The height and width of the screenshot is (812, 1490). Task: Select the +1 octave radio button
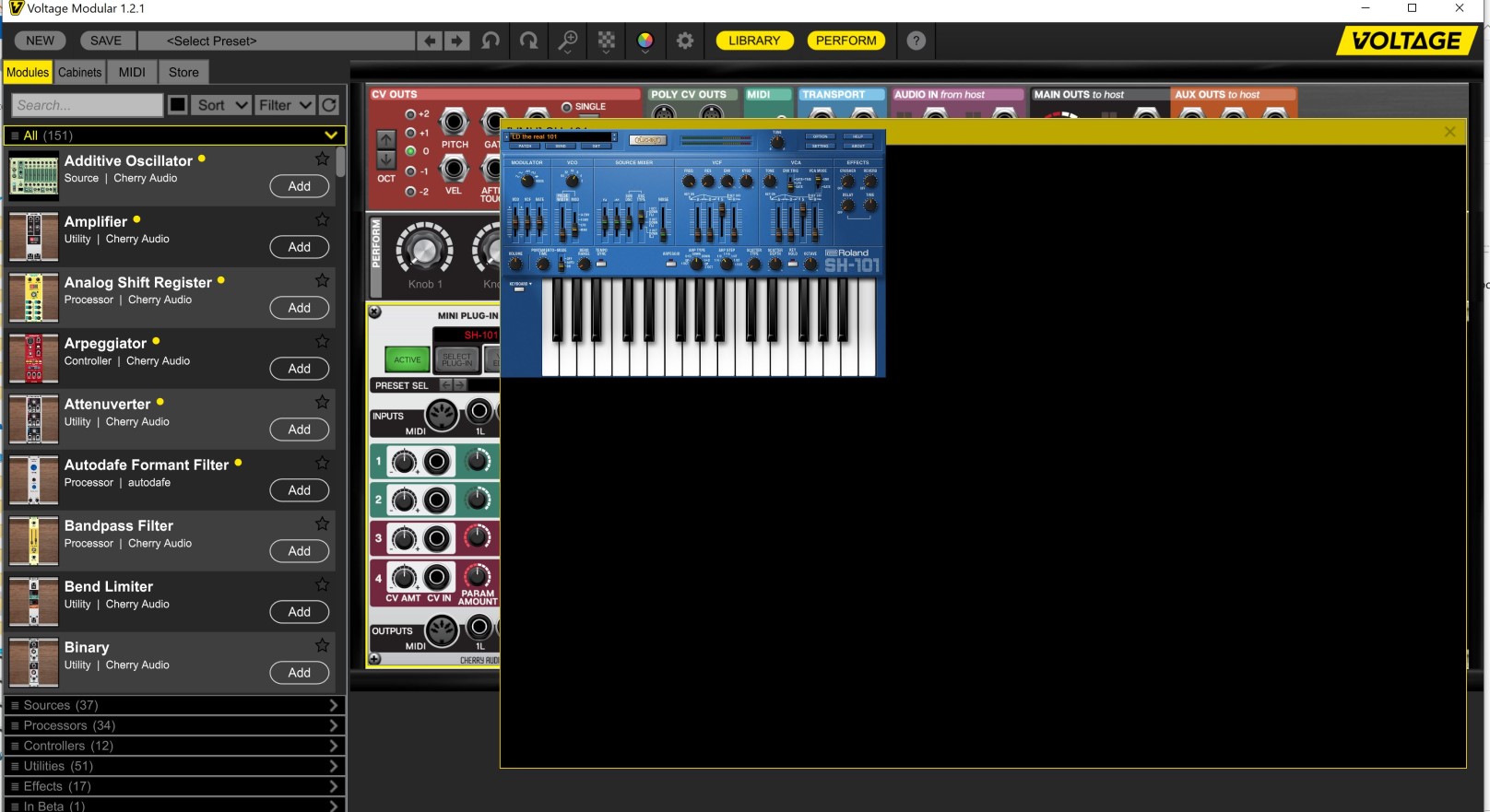pos(410,133)
